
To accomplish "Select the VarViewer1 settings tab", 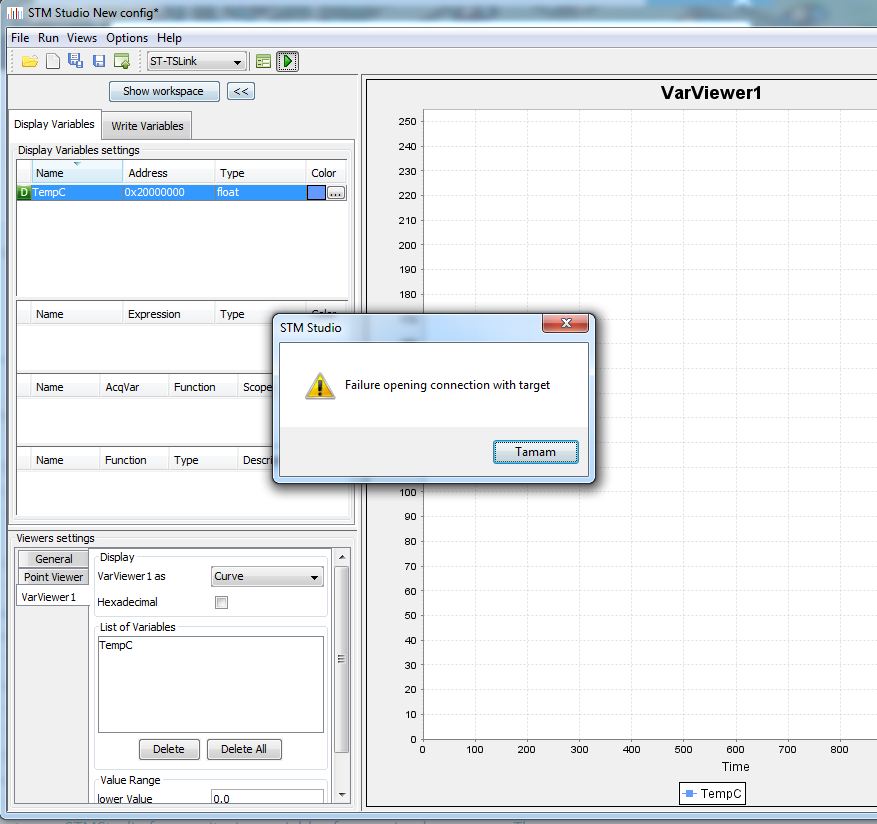I will 53,597.
